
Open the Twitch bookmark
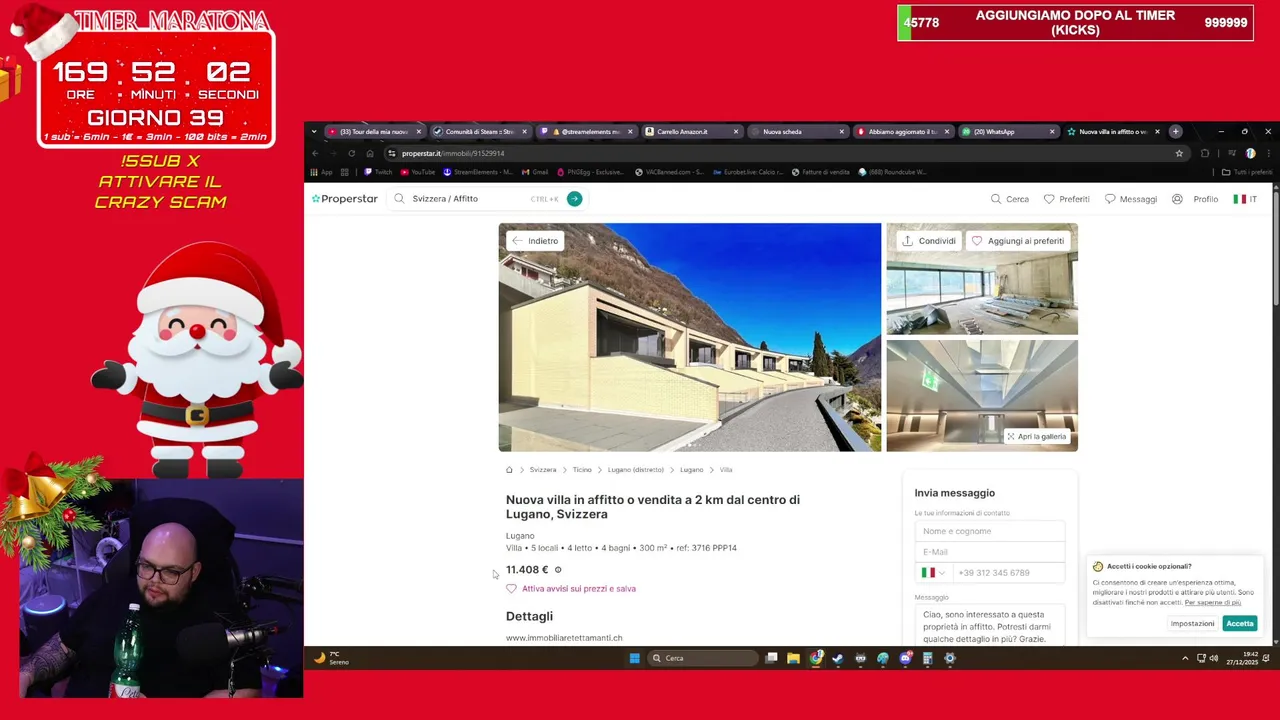point(378,172)
